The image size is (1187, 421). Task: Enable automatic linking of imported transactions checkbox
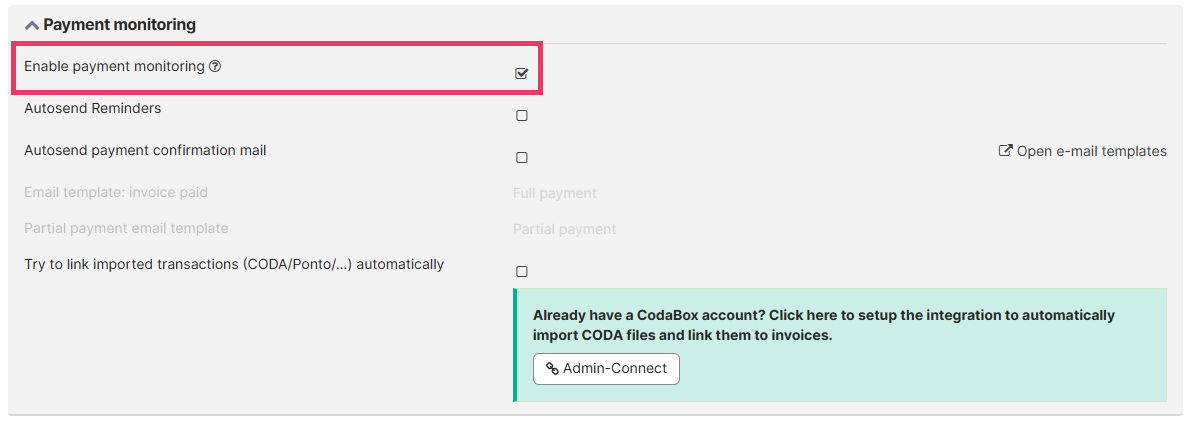tap(521, 271)
